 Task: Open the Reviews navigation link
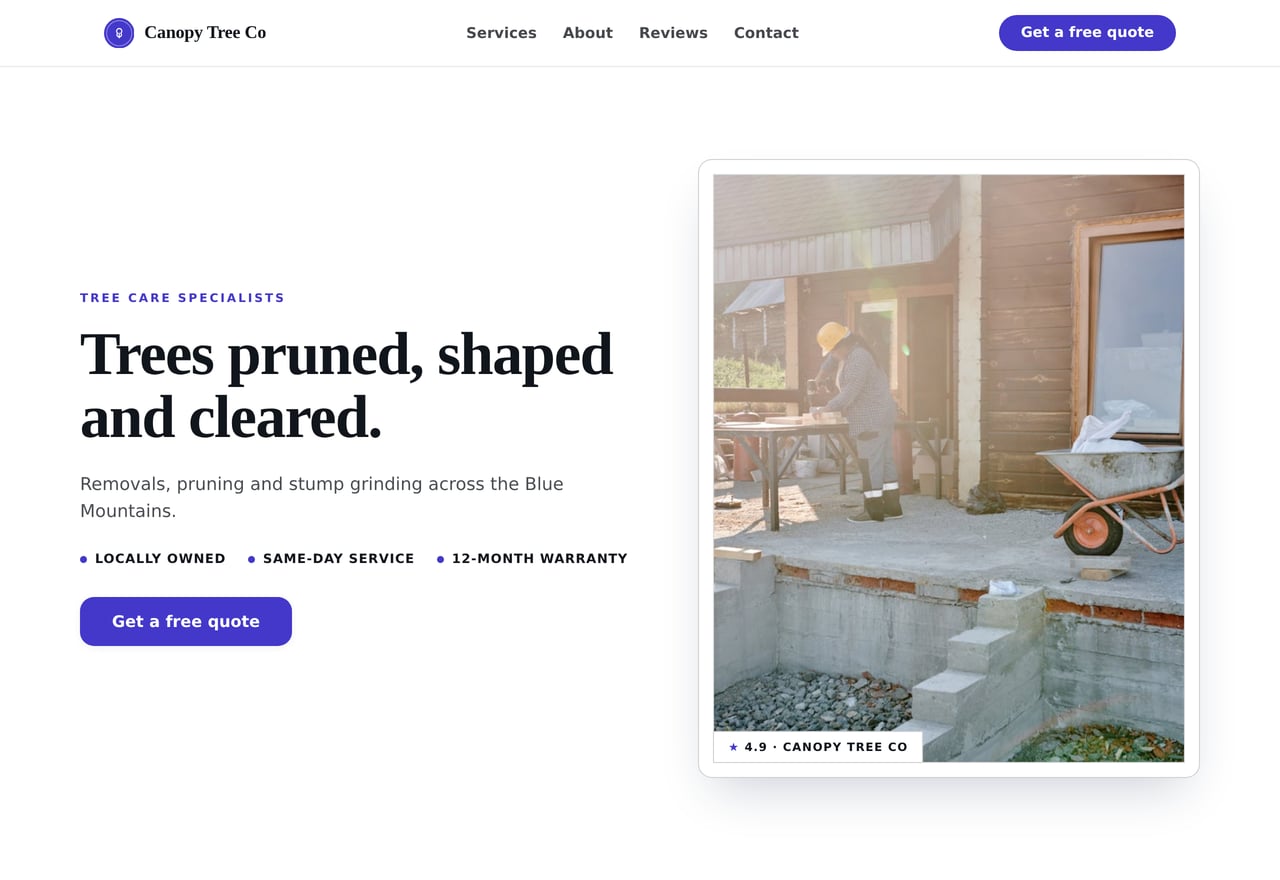[673, 33]
